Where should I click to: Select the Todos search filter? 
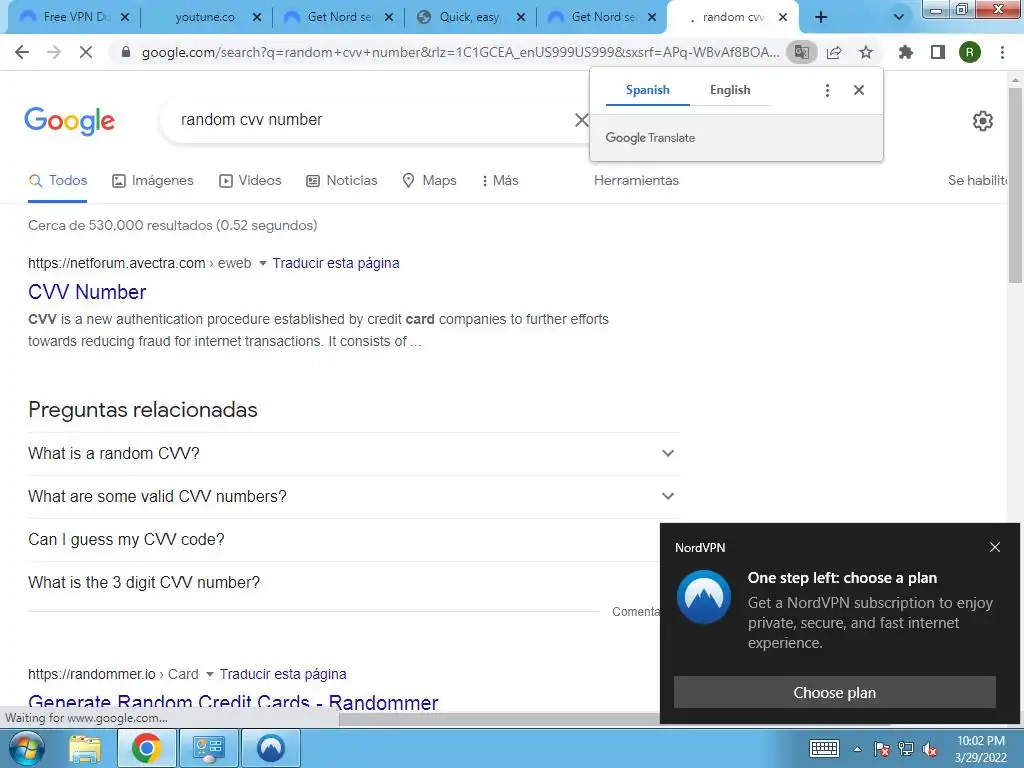tap(57, 180)
